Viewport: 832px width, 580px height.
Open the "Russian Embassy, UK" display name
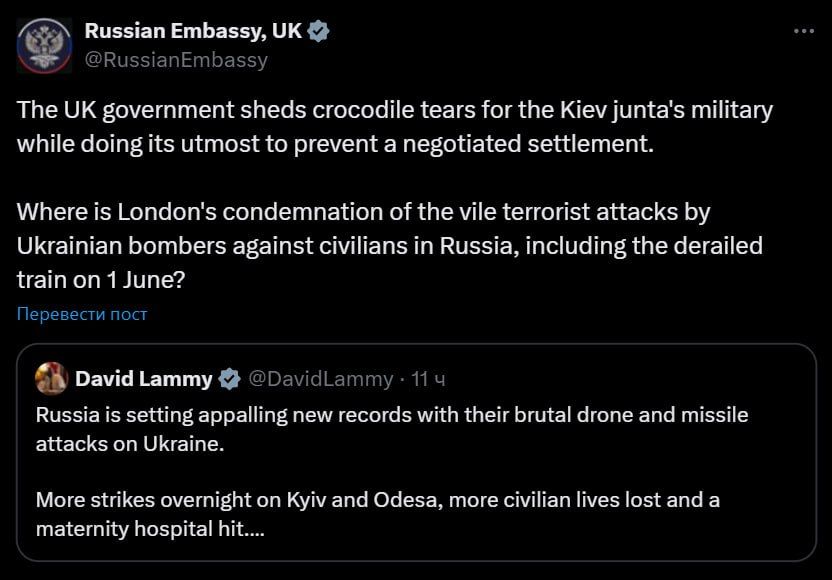(193, 31)
